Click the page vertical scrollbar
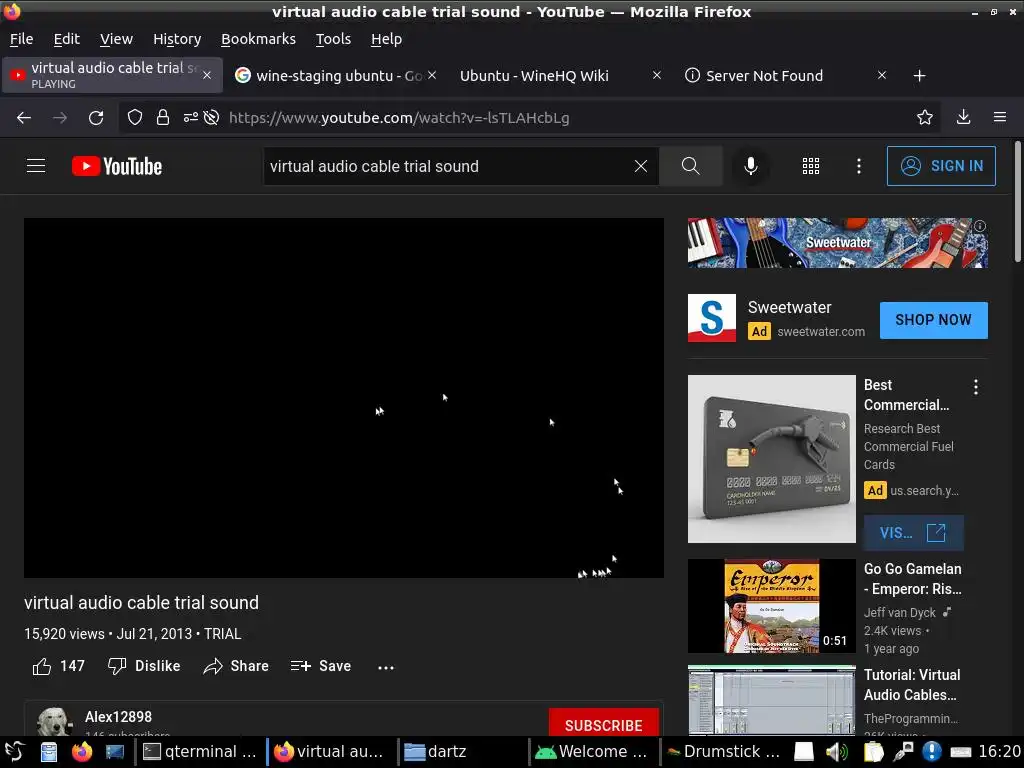Viewport: 1024px width, 768px height. (1017, 202)
